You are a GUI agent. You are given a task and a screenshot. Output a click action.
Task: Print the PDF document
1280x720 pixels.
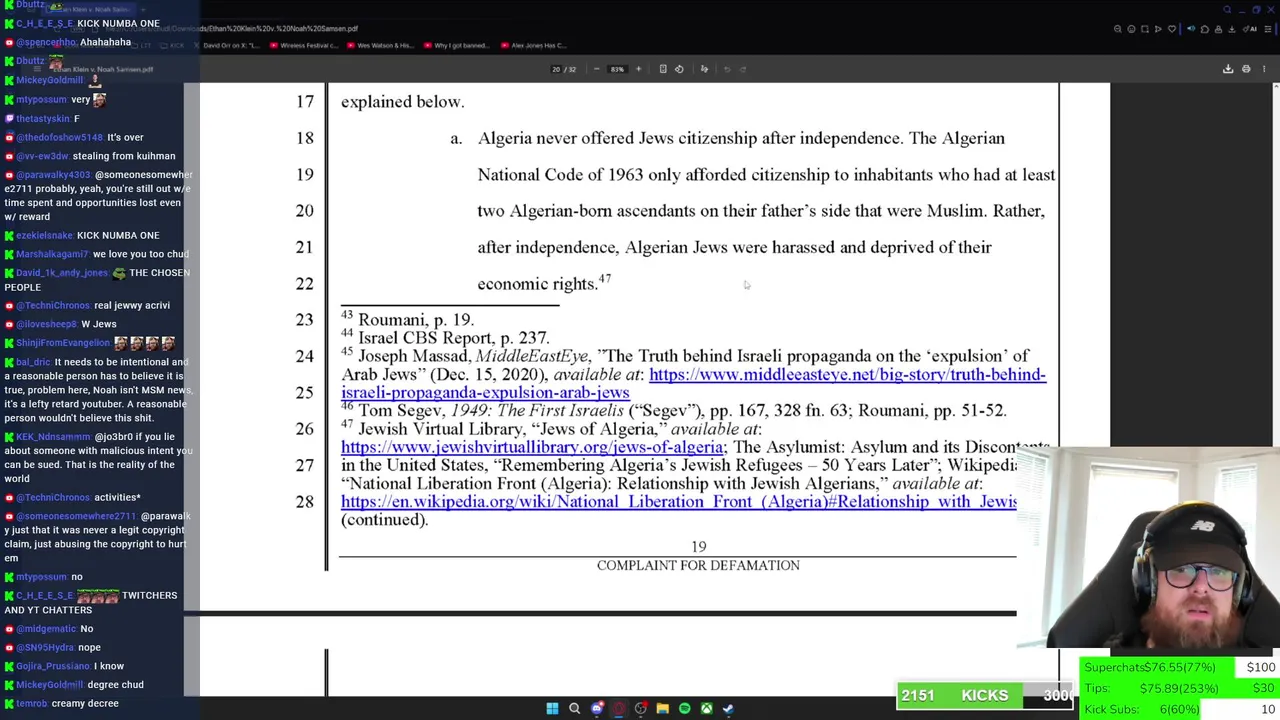pyautogui.click(x=1246, y=69)
